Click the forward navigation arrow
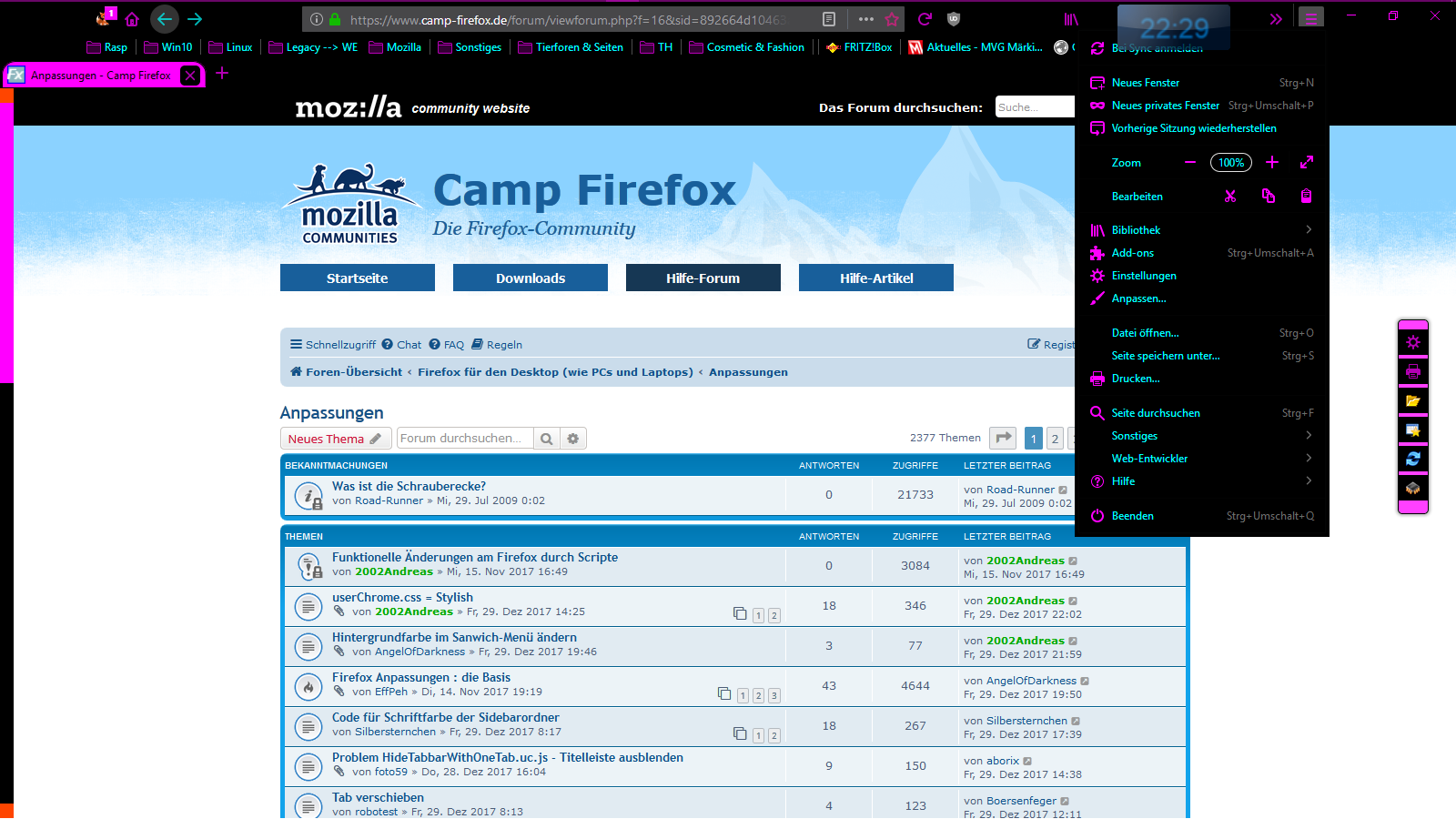 click(195, 19)
